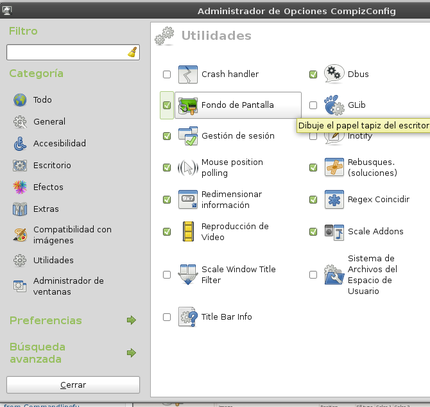Screen dimensions: 430x407
Task: Open the Gestión de sesión plugin icon
Action: point(188,136)
